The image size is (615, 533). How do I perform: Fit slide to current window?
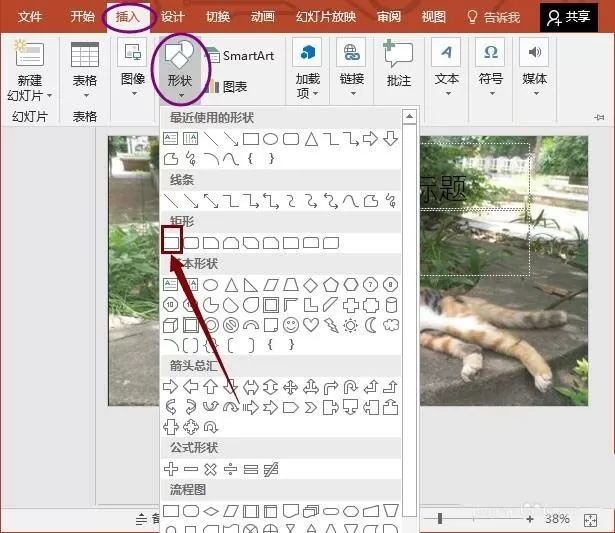(x=590, y=520)
